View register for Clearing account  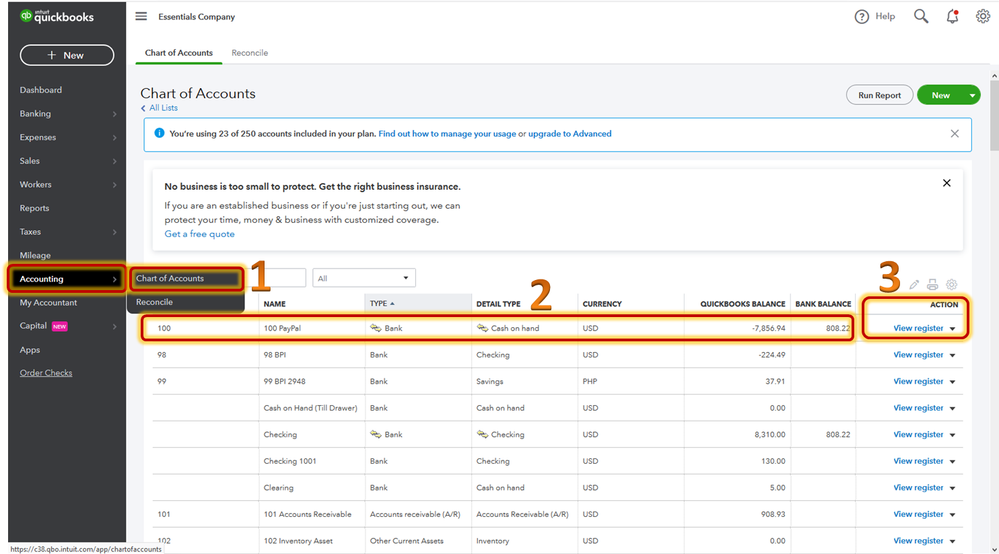918,488
